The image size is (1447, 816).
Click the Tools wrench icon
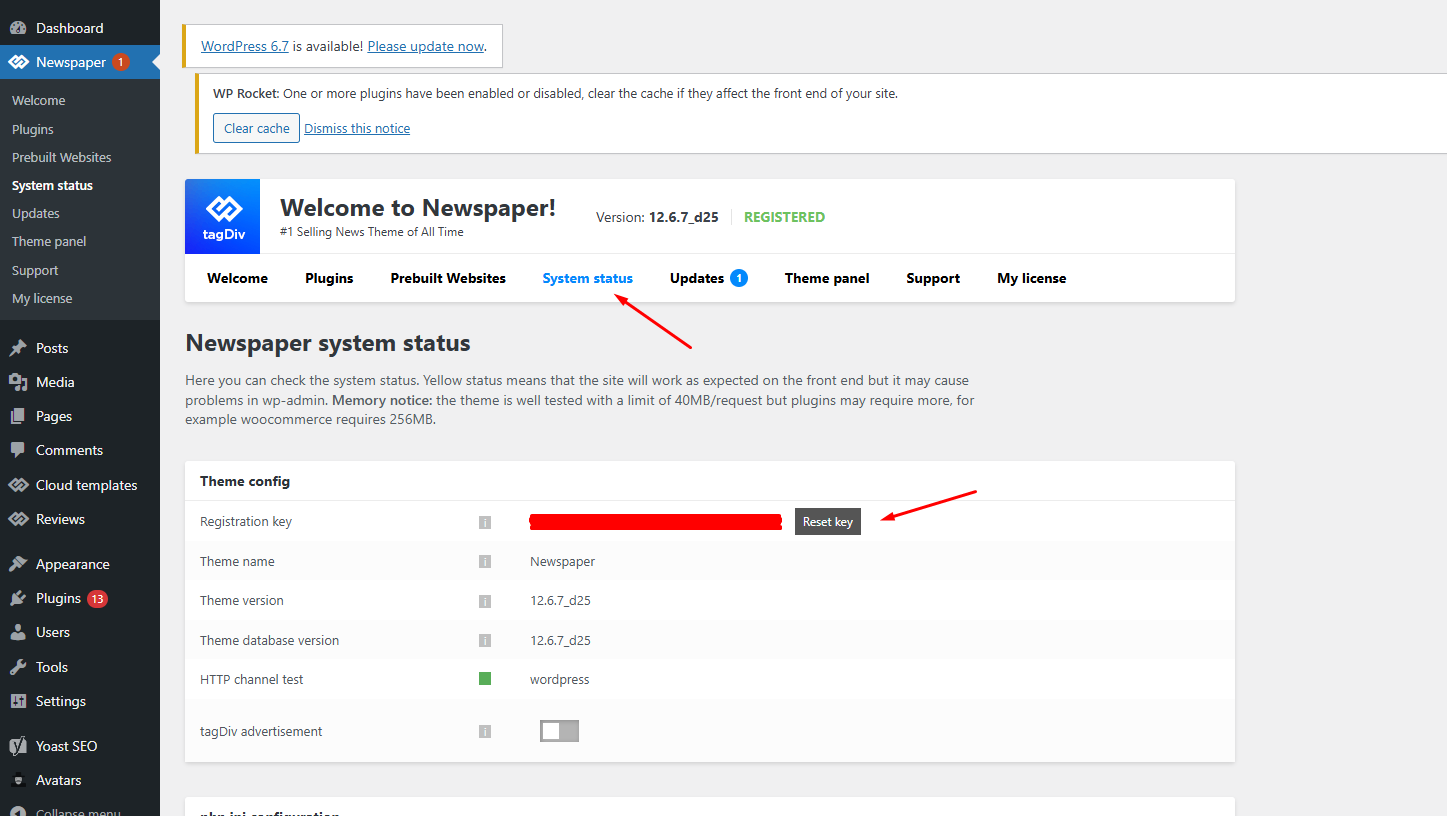(18, 667)
